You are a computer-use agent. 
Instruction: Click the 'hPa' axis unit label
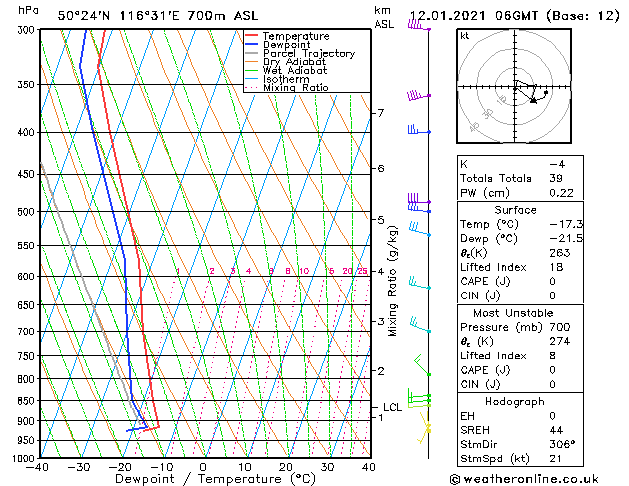point(29,10)
